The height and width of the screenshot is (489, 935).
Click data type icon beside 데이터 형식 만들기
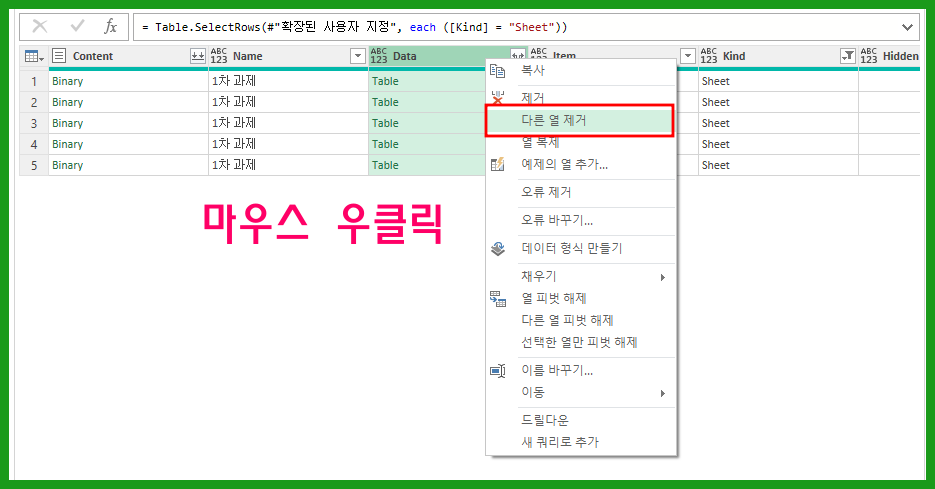coord(497,248)
